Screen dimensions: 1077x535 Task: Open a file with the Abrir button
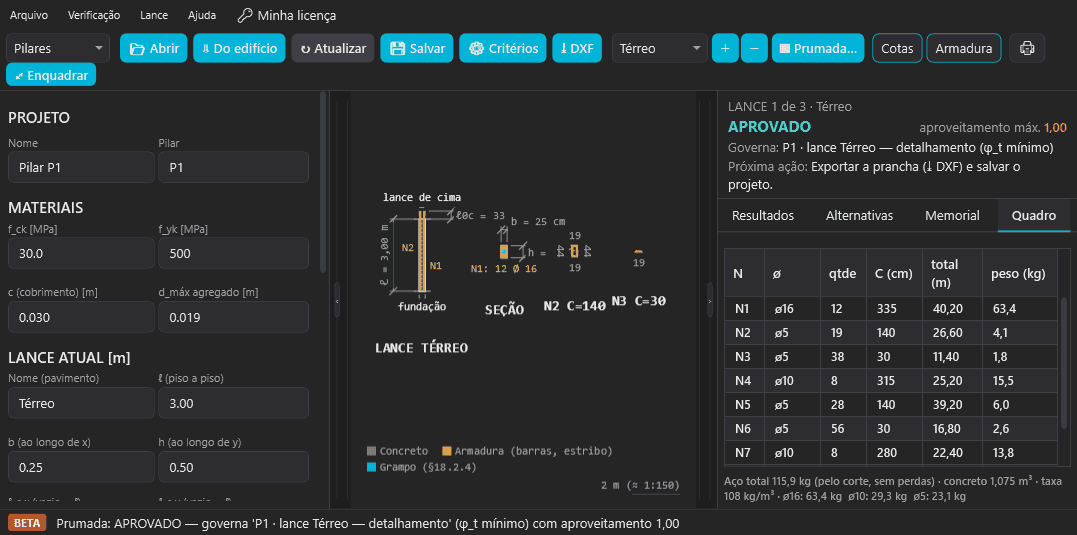154,49
